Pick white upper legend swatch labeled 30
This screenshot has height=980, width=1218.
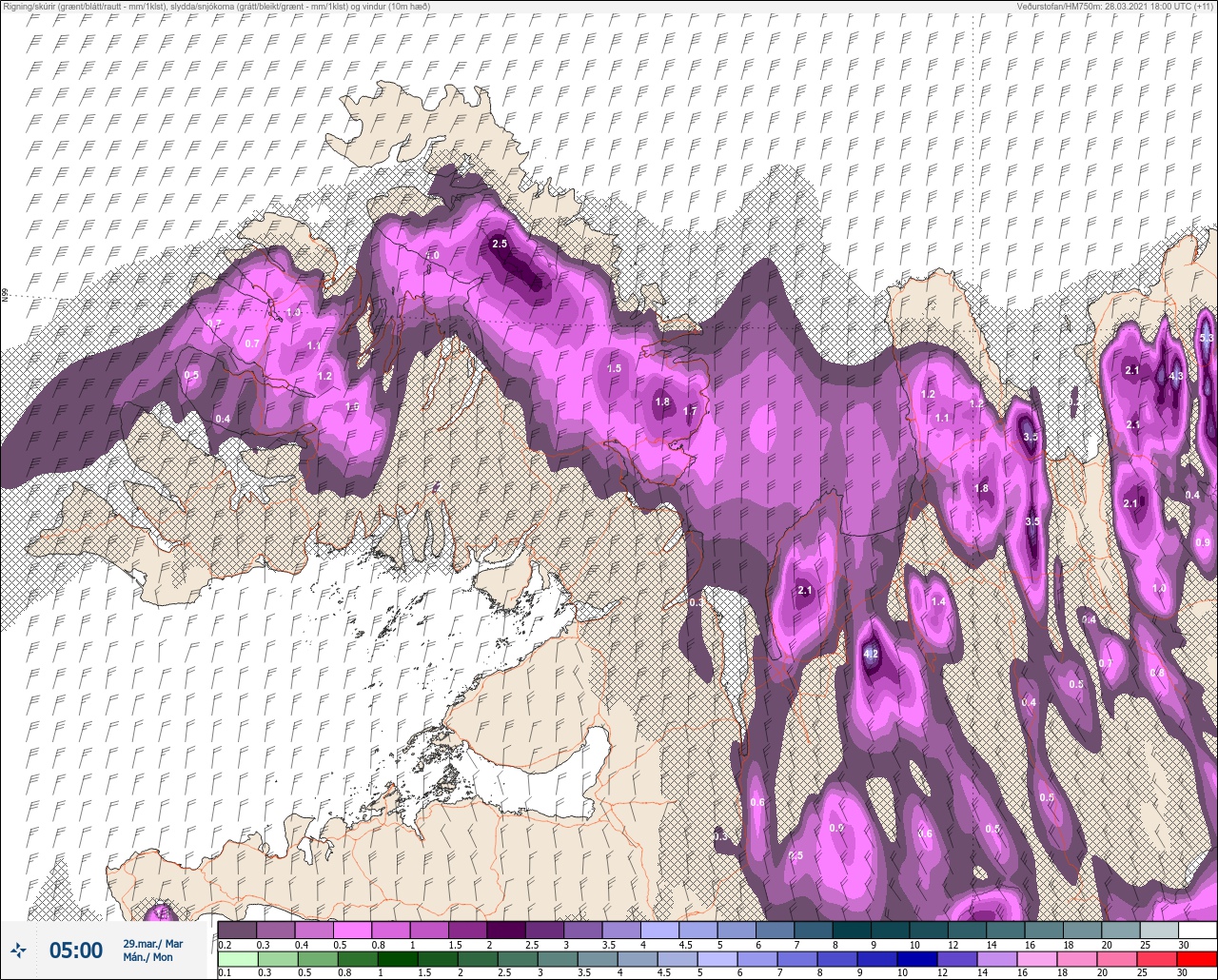[x=1197, y=930]
